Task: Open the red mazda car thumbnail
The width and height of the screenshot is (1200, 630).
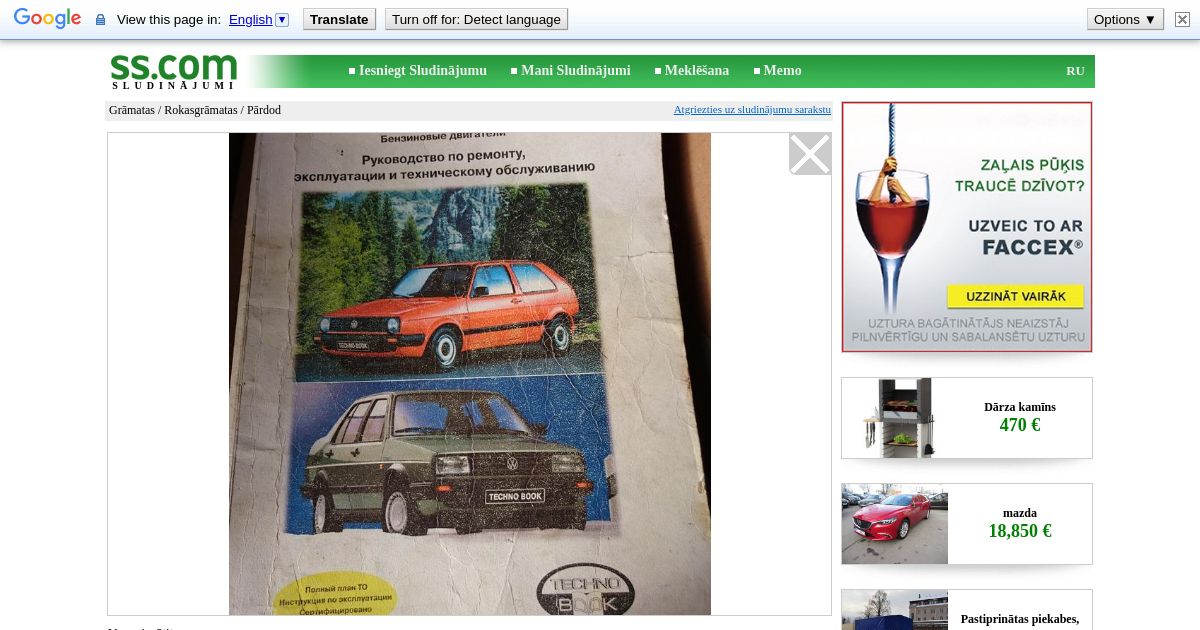Action: pos(895,524)
